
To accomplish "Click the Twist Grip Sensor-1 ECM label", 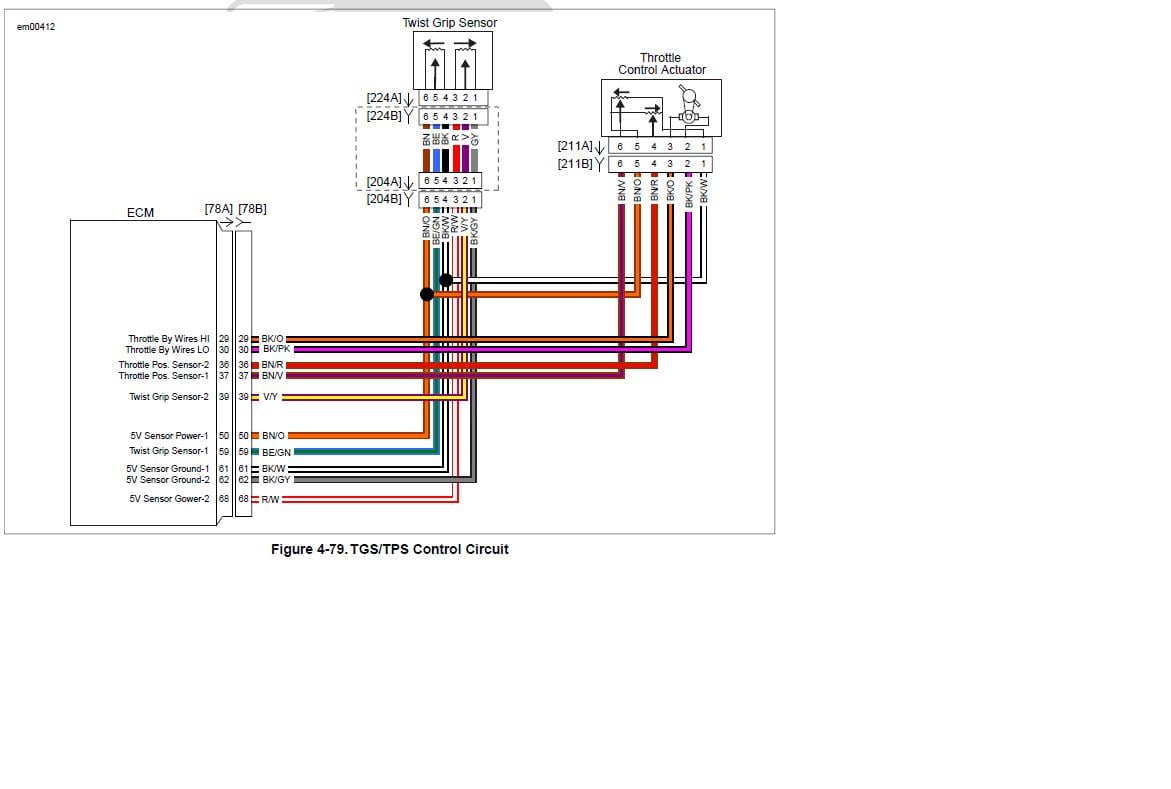I will coord(169,451).
